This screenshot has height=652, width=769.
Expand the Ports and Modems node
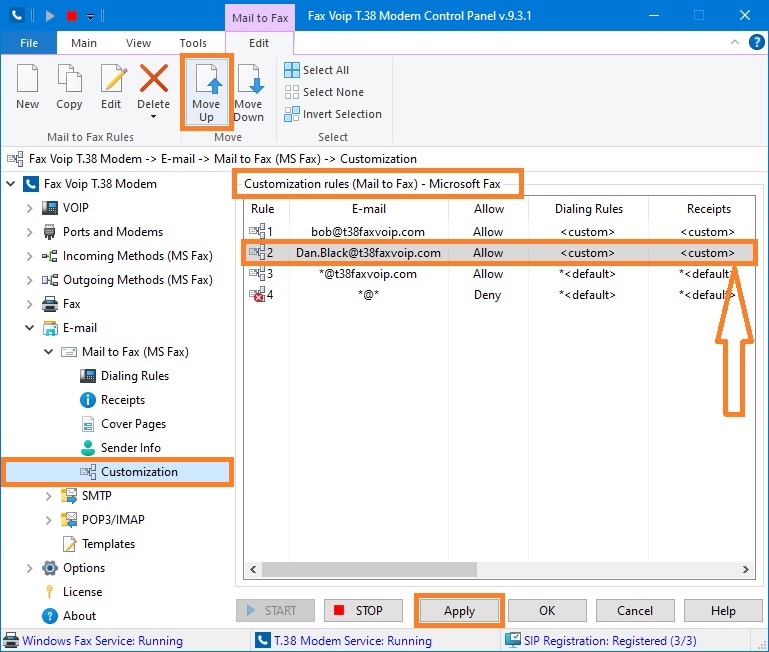click(29, 232)
